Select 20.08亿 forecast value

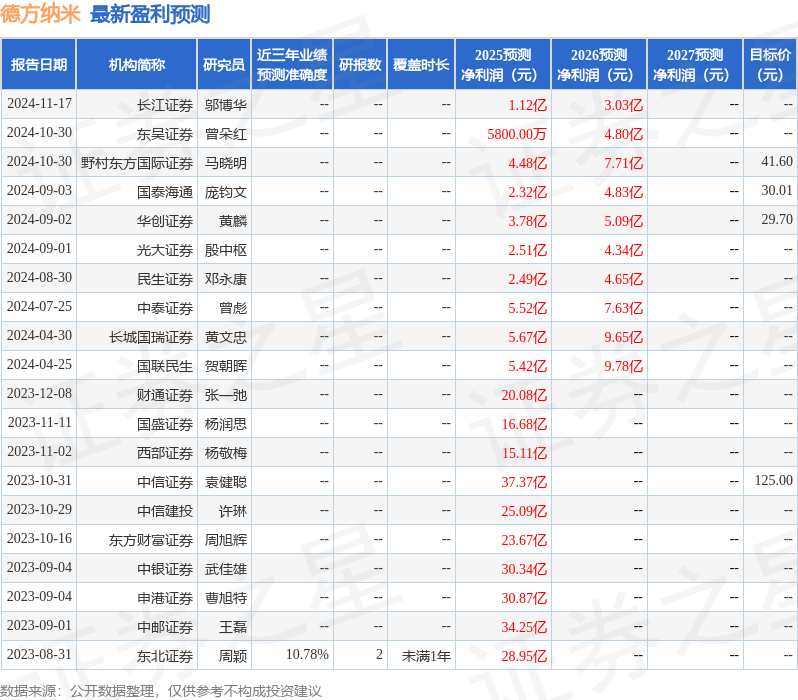pos(524,396)
